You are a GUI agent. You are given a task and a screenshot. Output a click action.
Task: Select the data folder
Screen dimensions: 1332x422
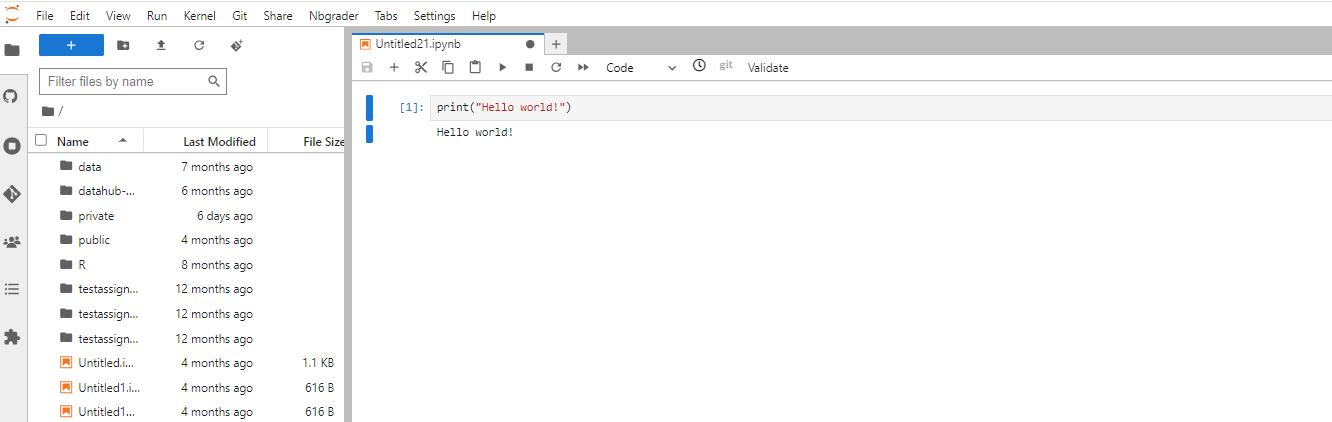tap(187, 167)
